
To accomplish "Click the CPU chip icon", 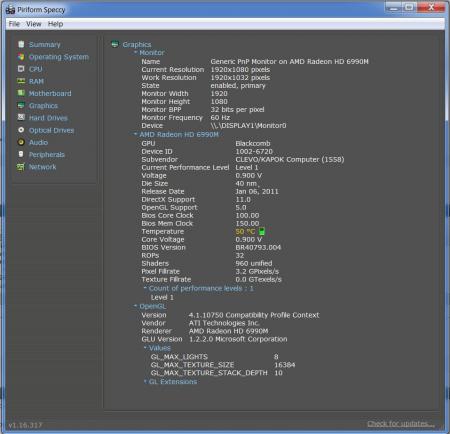I will pos(21,69).
